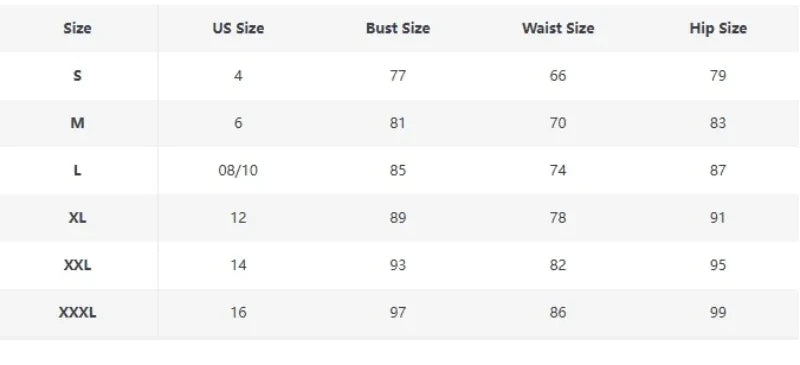This screenshot has width=800, height=365.
Task: Select waist size value 70
Action: [x=558, y=123]
